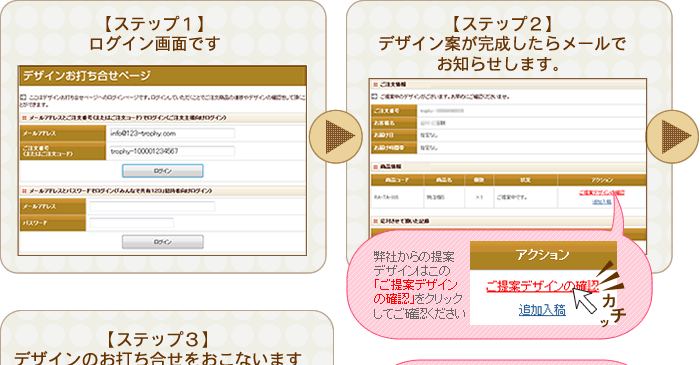Click the arrow icon right of Step 2

point(673,136)
